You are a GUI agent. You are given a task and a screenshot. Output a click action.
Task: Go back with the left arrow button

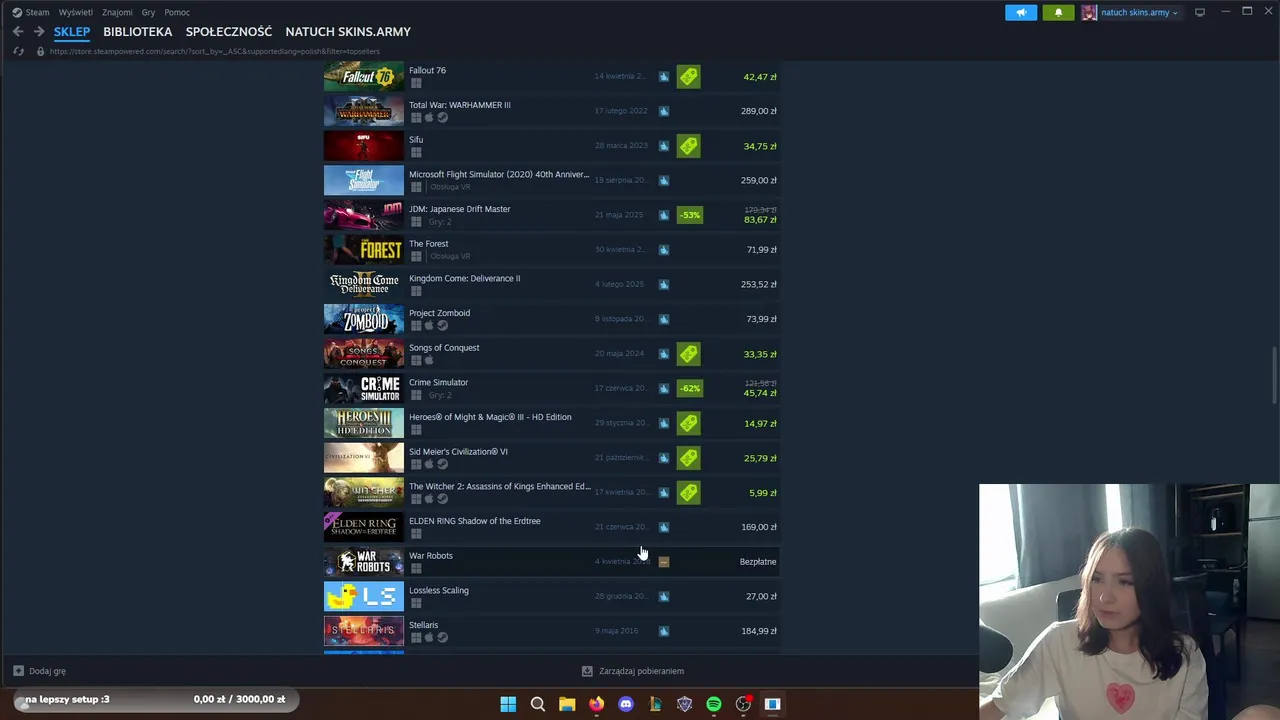coord(18,32)
